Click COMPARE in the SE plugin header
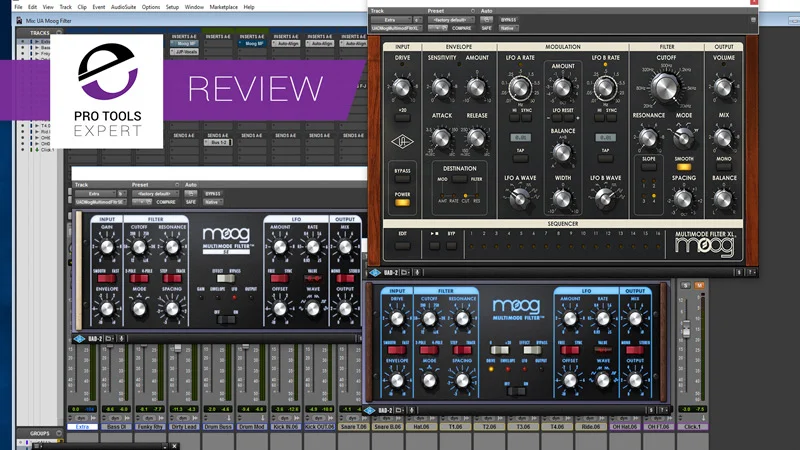 pos(165,202)
